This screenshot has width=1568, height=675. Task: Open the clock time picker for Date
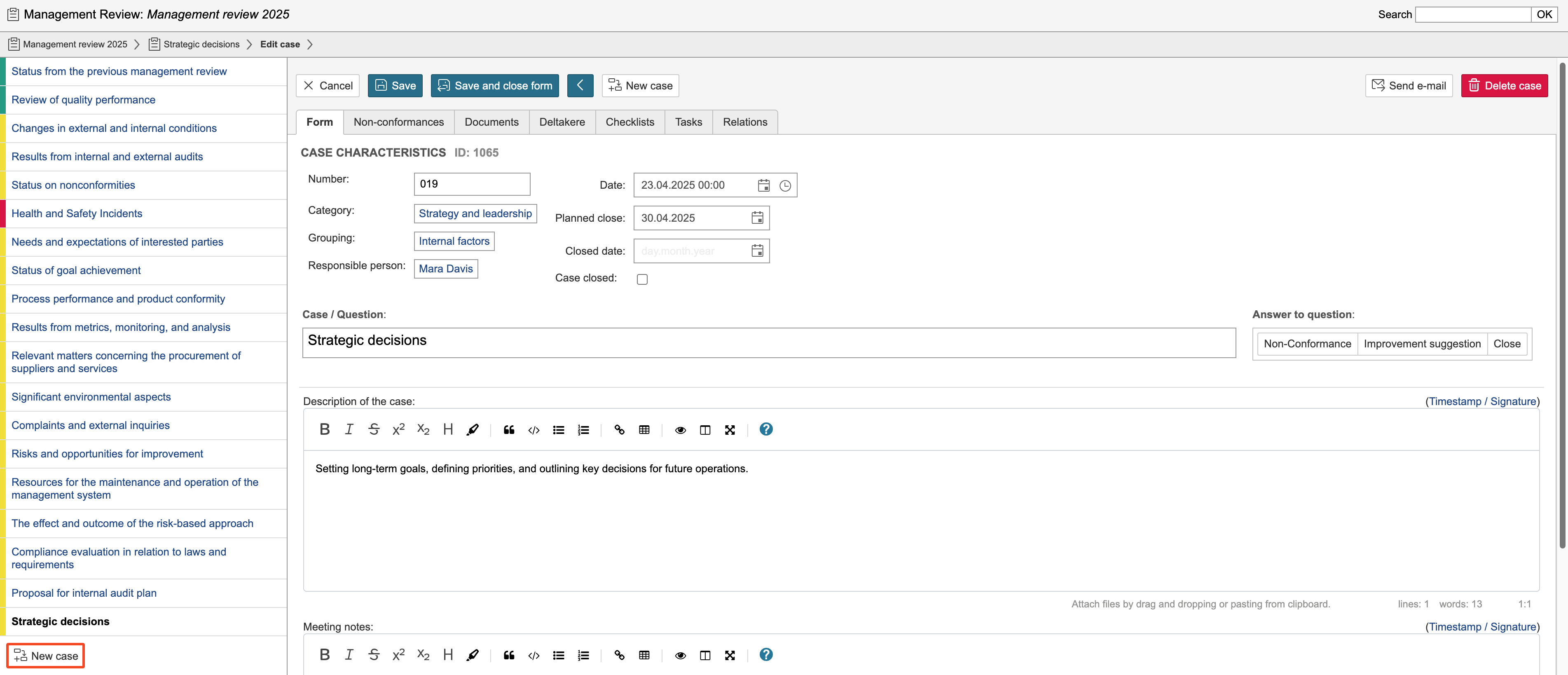click(785, 185)
